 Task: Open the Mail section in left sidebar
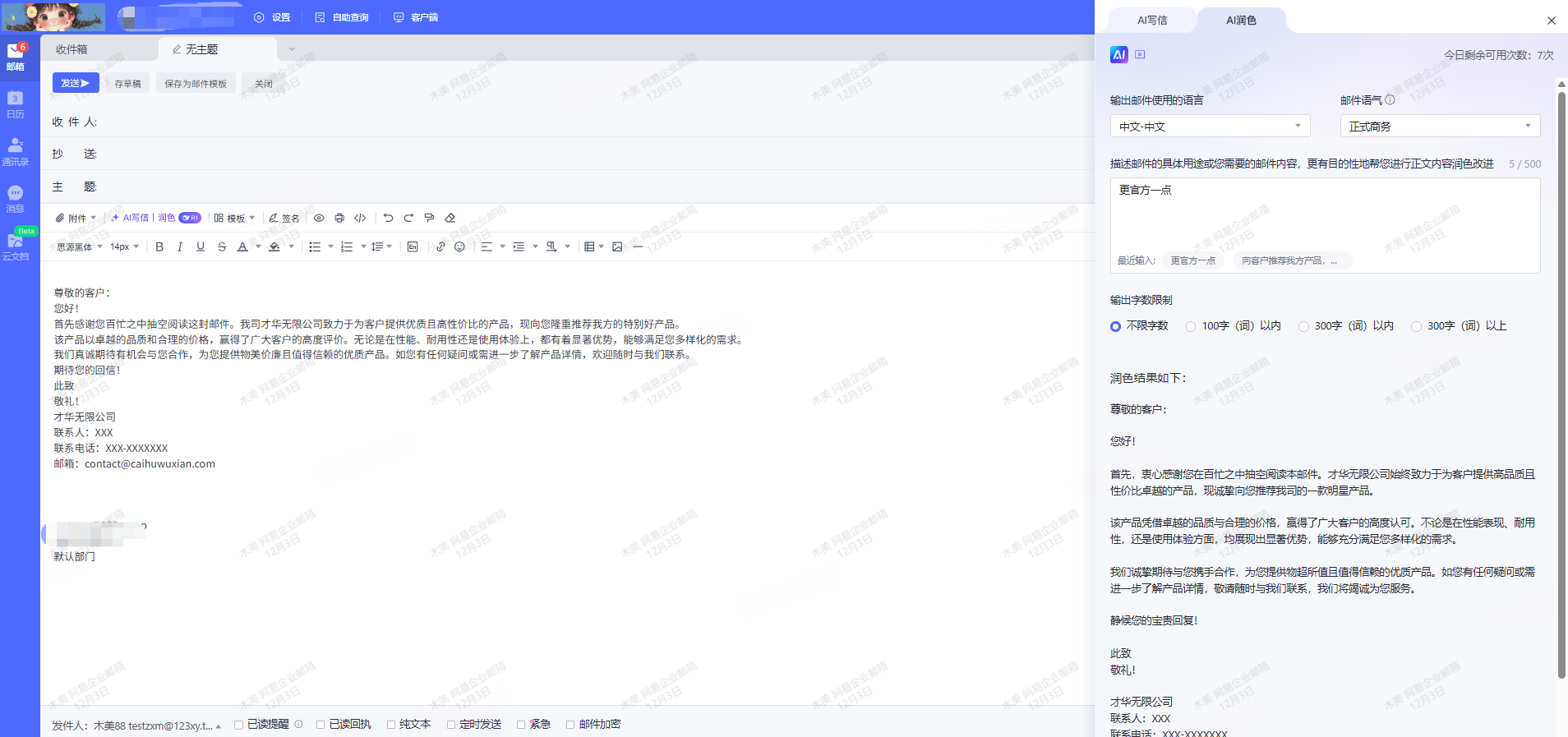[x=16, y=57]
